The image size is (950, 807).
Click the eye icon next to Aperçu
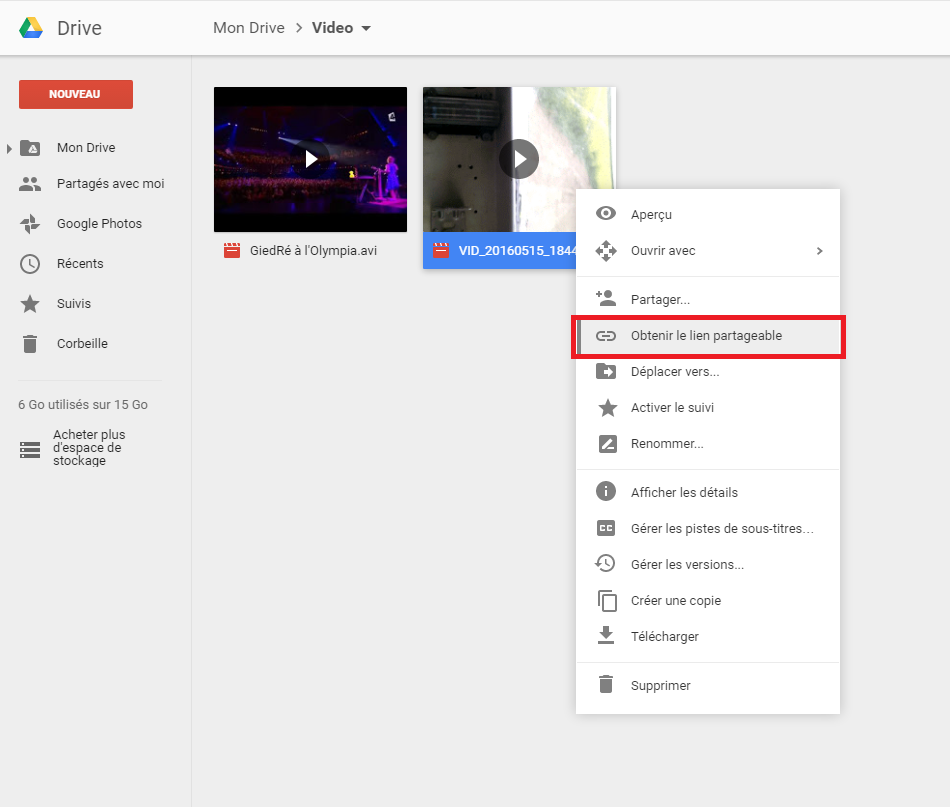point(606,214)
